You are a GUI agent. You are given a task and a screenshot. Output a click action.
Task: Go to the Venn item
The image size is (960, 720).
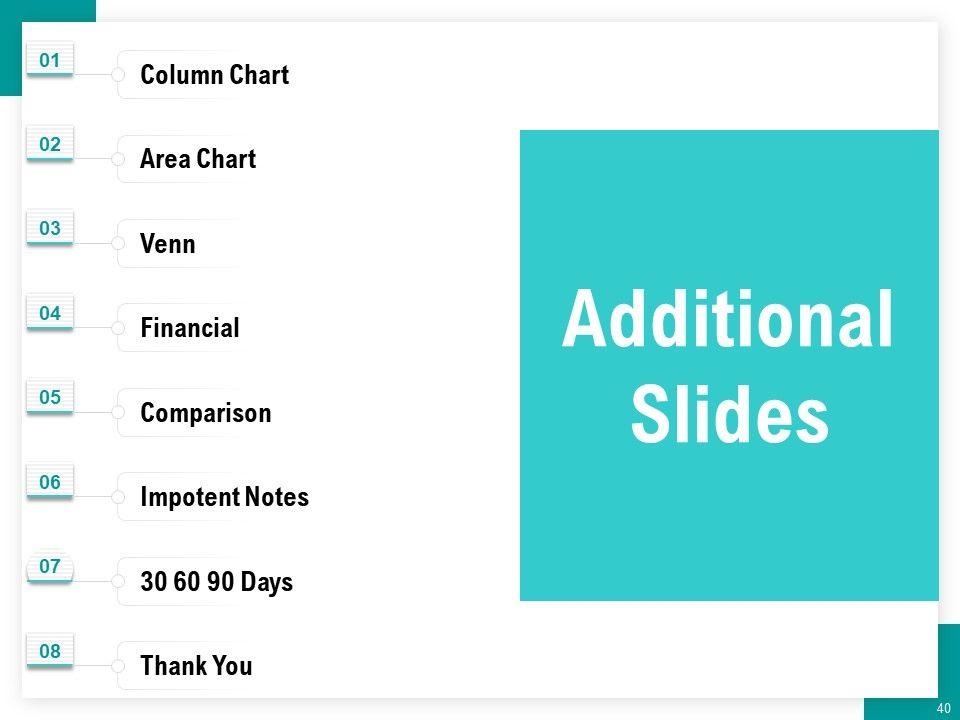click(168, 244)
